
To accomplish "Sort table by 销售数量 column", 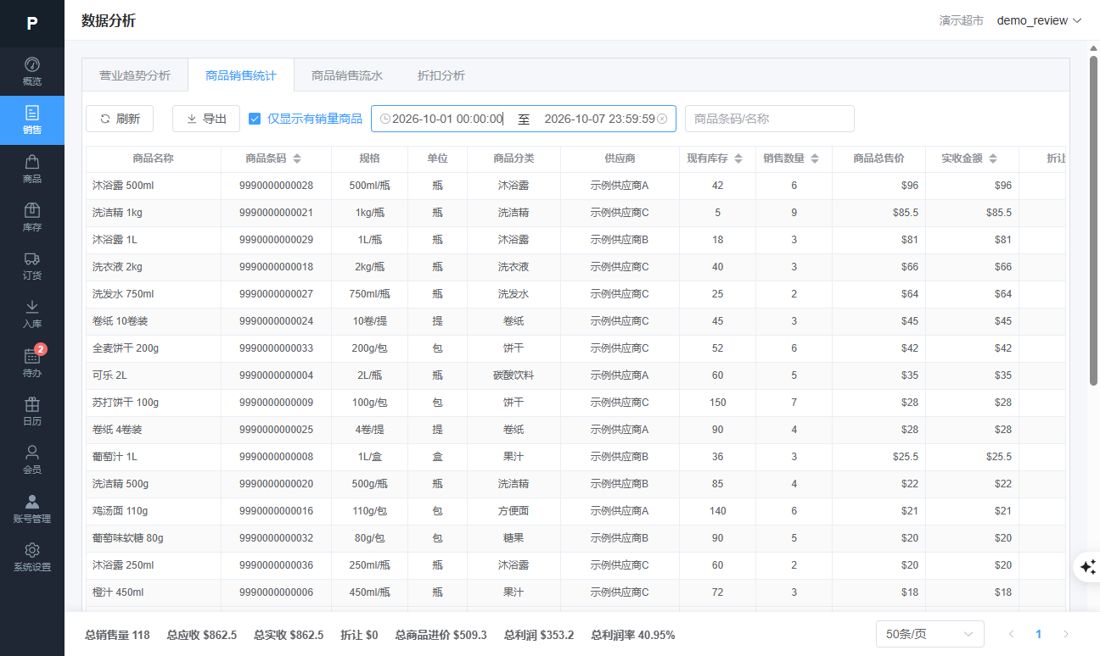I will click(x=814, y=159).
